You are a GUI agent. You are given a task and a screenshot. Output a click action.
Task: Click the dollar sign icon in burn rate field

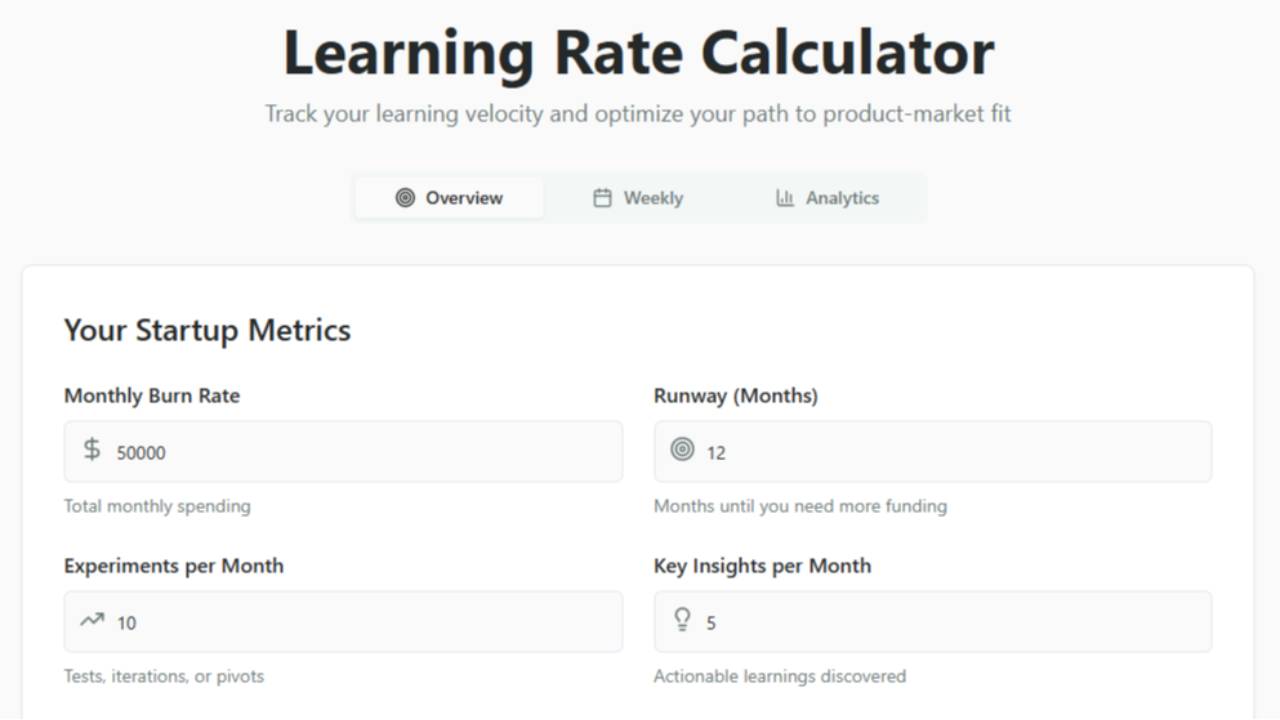click(92, 450)
